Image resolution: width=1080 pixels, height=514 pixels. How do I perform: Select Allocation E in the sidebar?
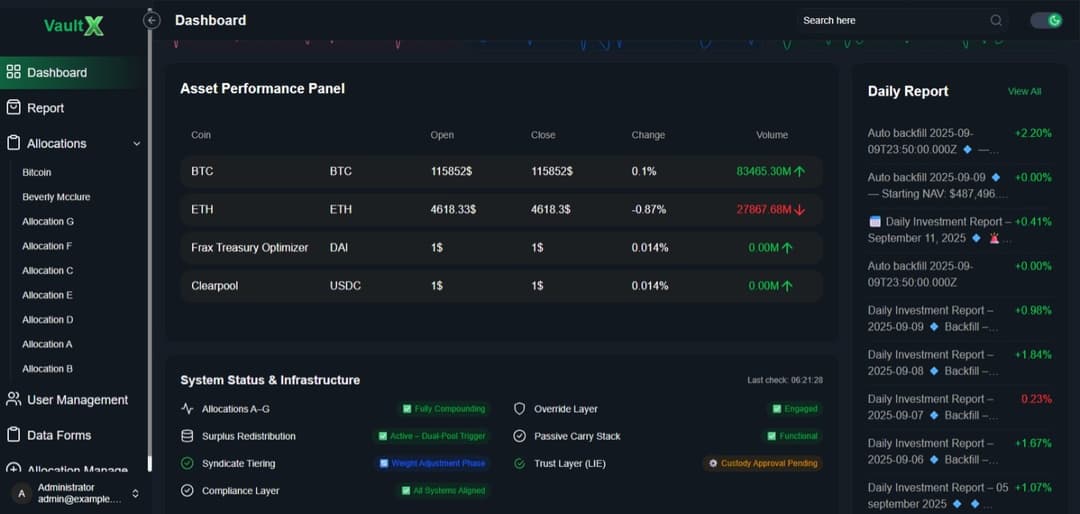point(47,295)
